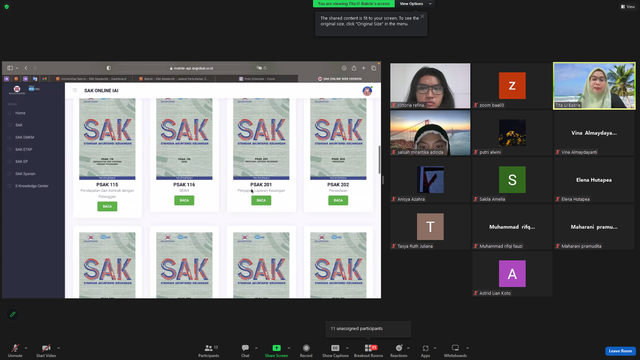Viewport: 640px width, 360px height.
Task: Click the browser share icon
Action: 354,68
